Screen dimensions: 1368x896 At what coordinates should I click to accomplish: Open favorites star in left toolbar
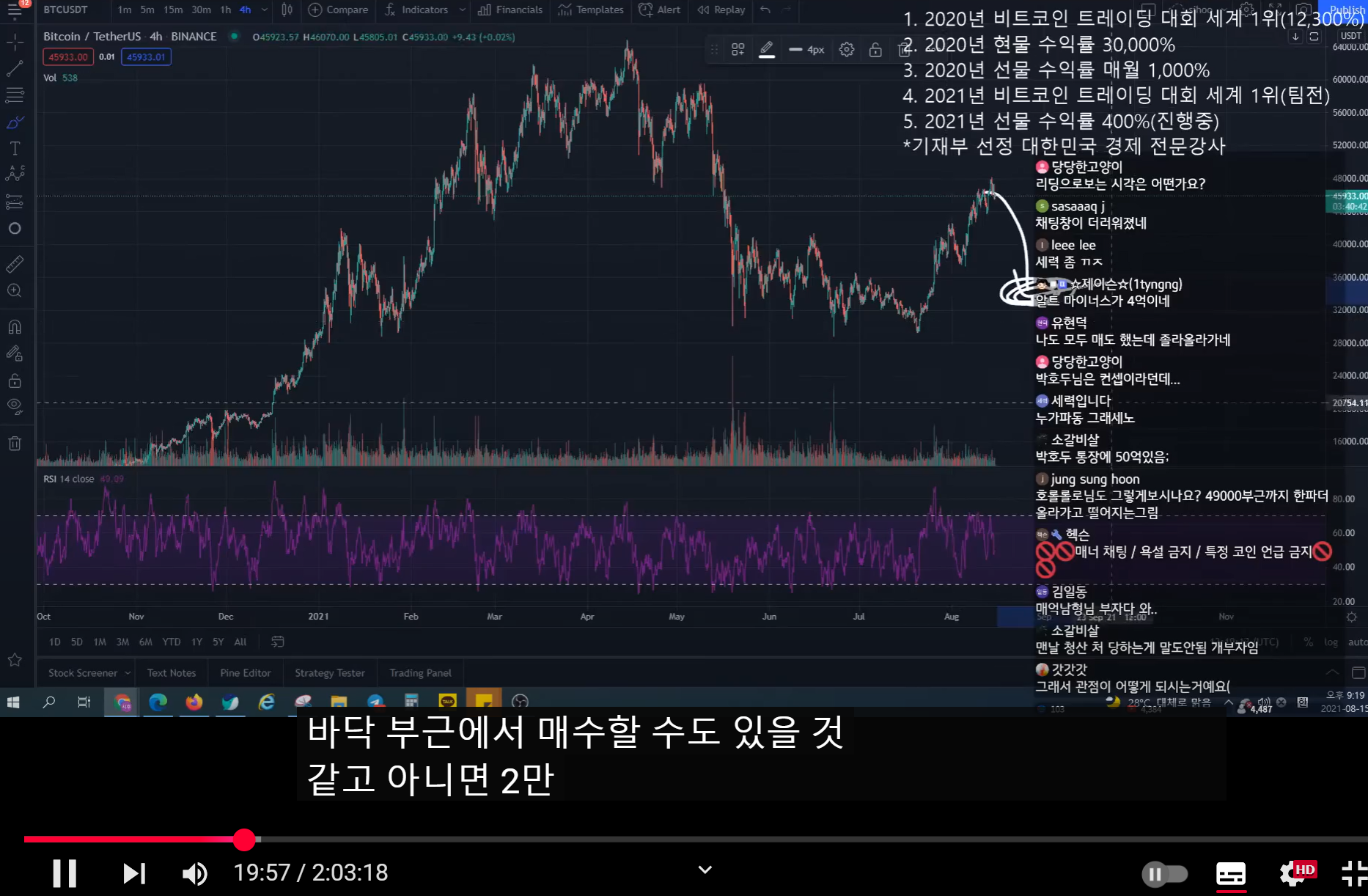pyautogui.click(x=15, y=660)
